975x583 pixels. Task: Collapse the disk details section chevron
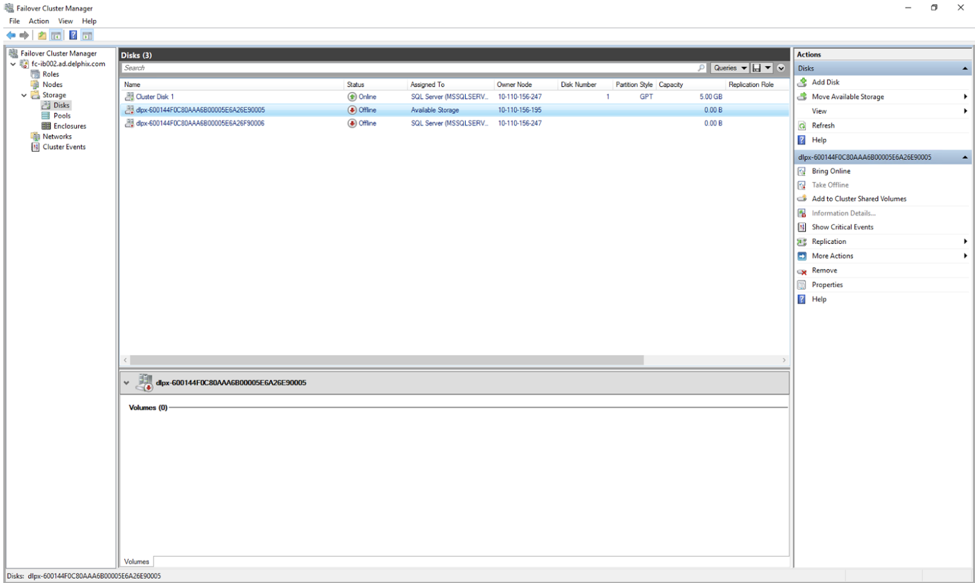click(x=127, y=383)
